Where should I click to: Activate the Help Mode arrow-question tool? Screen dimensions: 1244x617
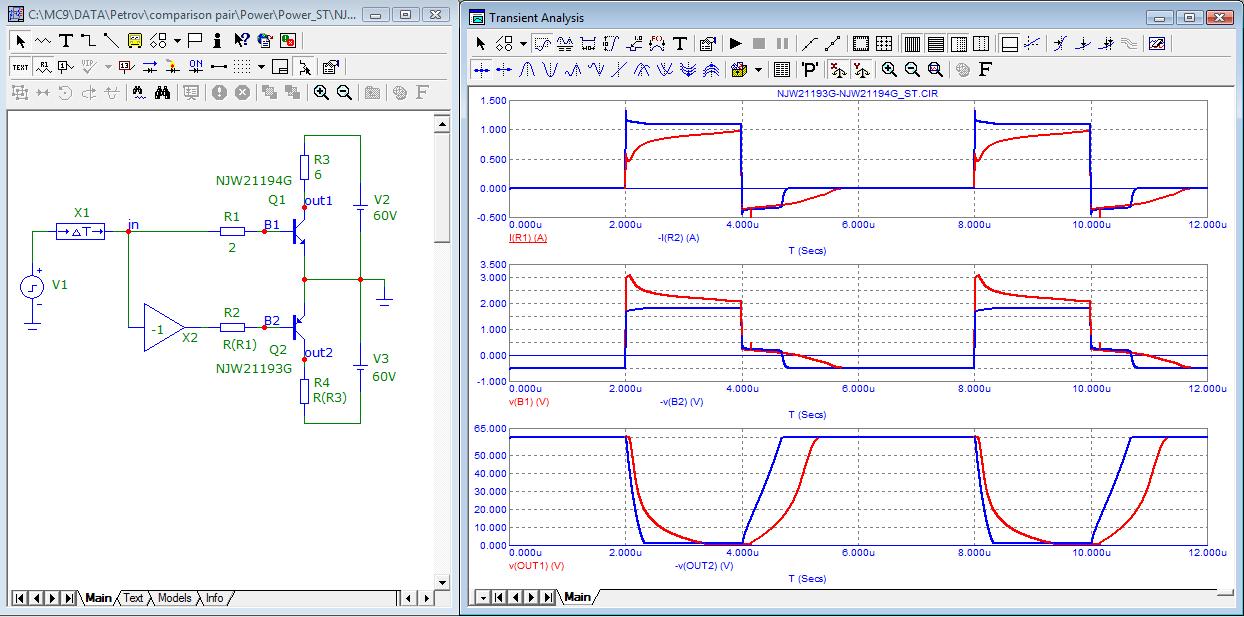pyautogui.click(x=242, y=41)
